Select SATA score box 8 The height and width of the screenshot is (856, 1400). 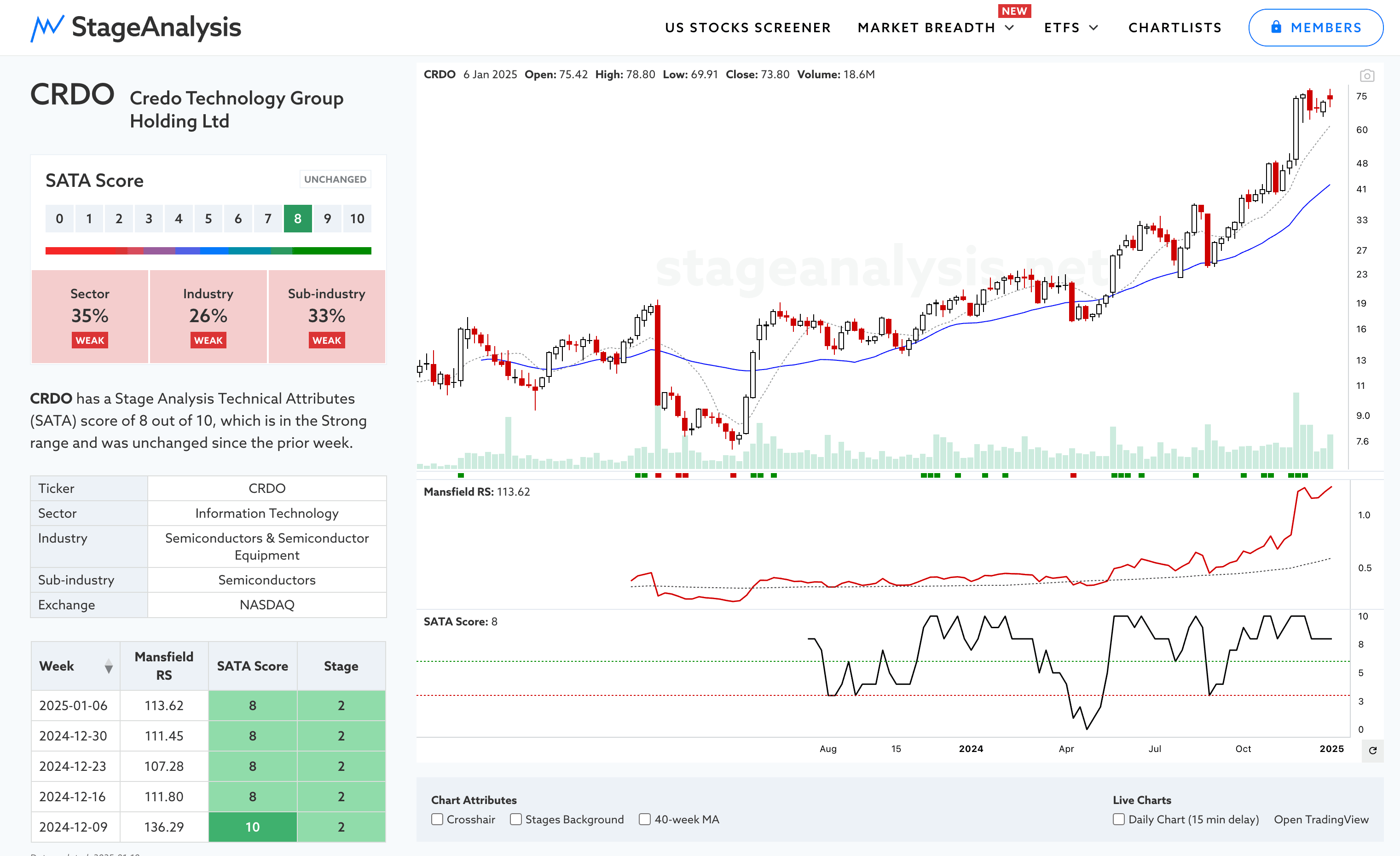[298, 219]
